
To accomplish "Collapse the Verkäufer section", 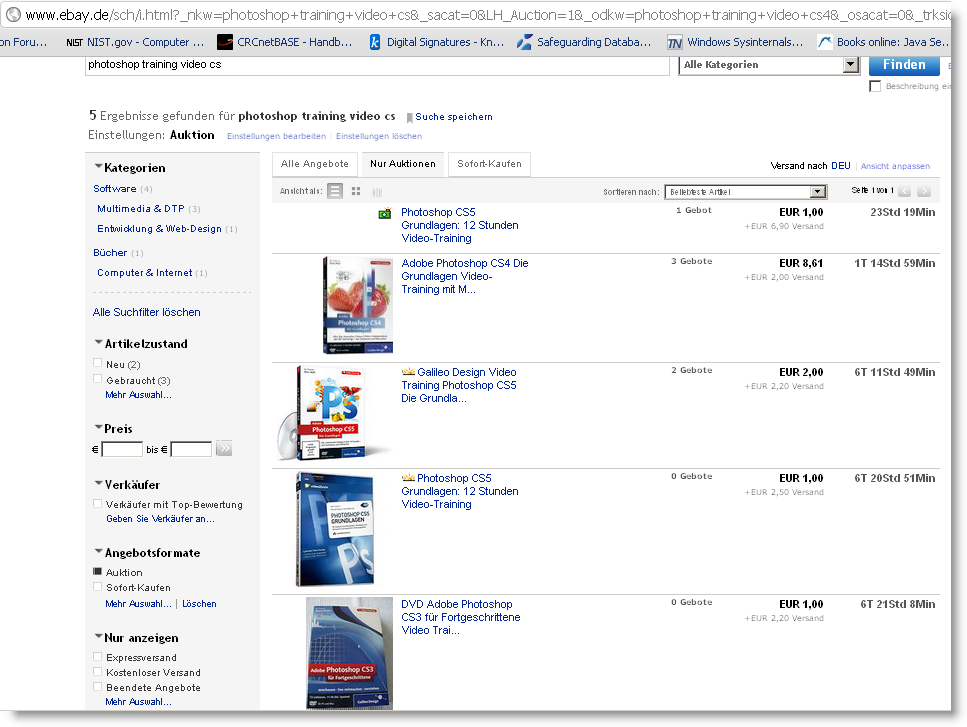I will tap(99, 483).
